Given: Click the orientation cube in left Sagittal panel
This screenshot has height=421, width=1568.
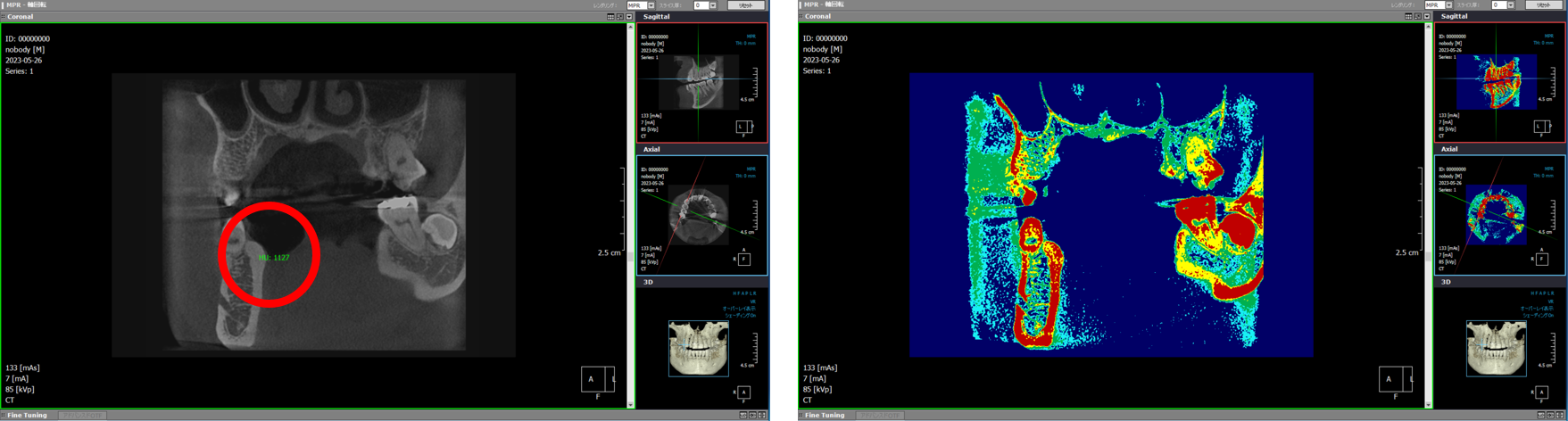Looking at the screenshot, I should [x=743, y=127].
